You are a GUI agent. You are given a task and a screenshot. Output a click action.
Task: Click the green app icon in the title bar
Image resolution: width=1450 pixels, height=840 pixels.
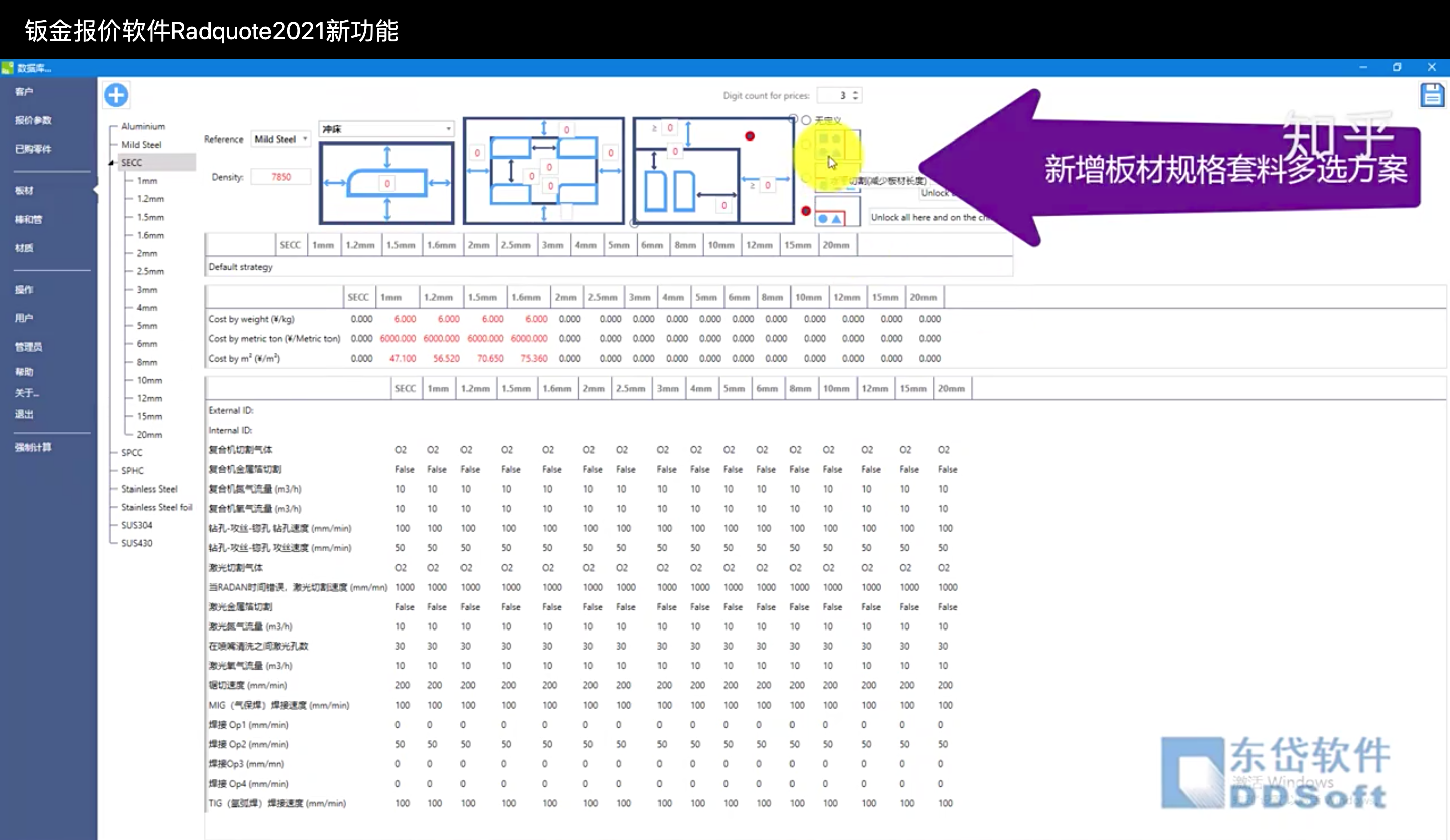8,68
